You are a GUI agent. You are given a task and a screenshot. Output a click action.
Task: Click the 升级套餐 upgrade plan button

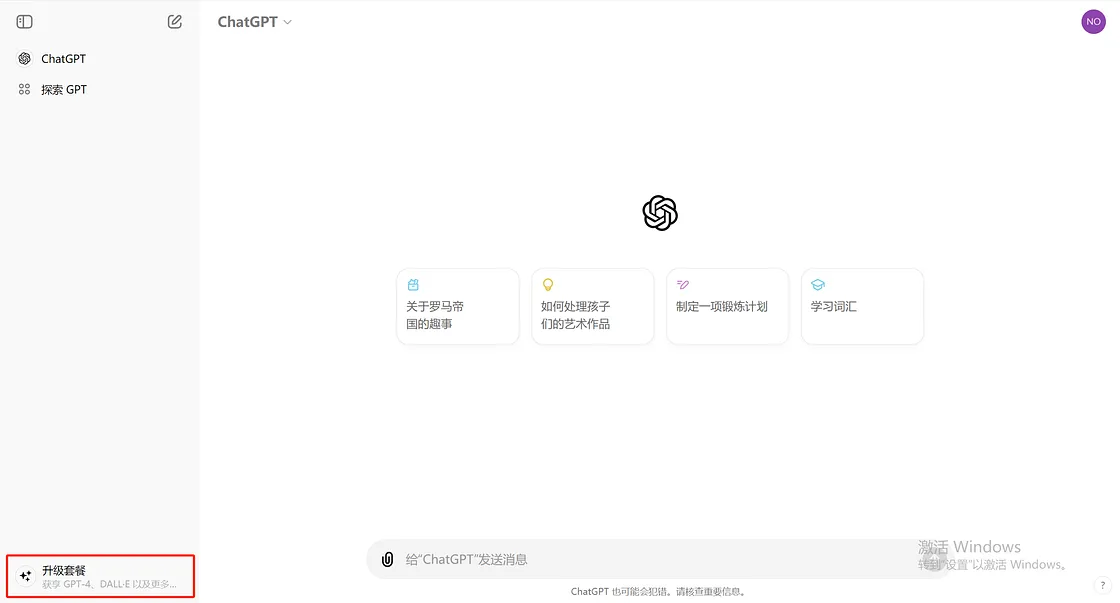[x=100, y=576]
